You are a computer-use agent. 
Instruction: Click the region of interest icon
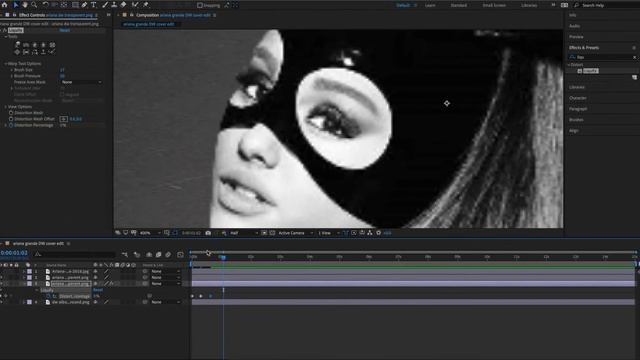point(264,233)
